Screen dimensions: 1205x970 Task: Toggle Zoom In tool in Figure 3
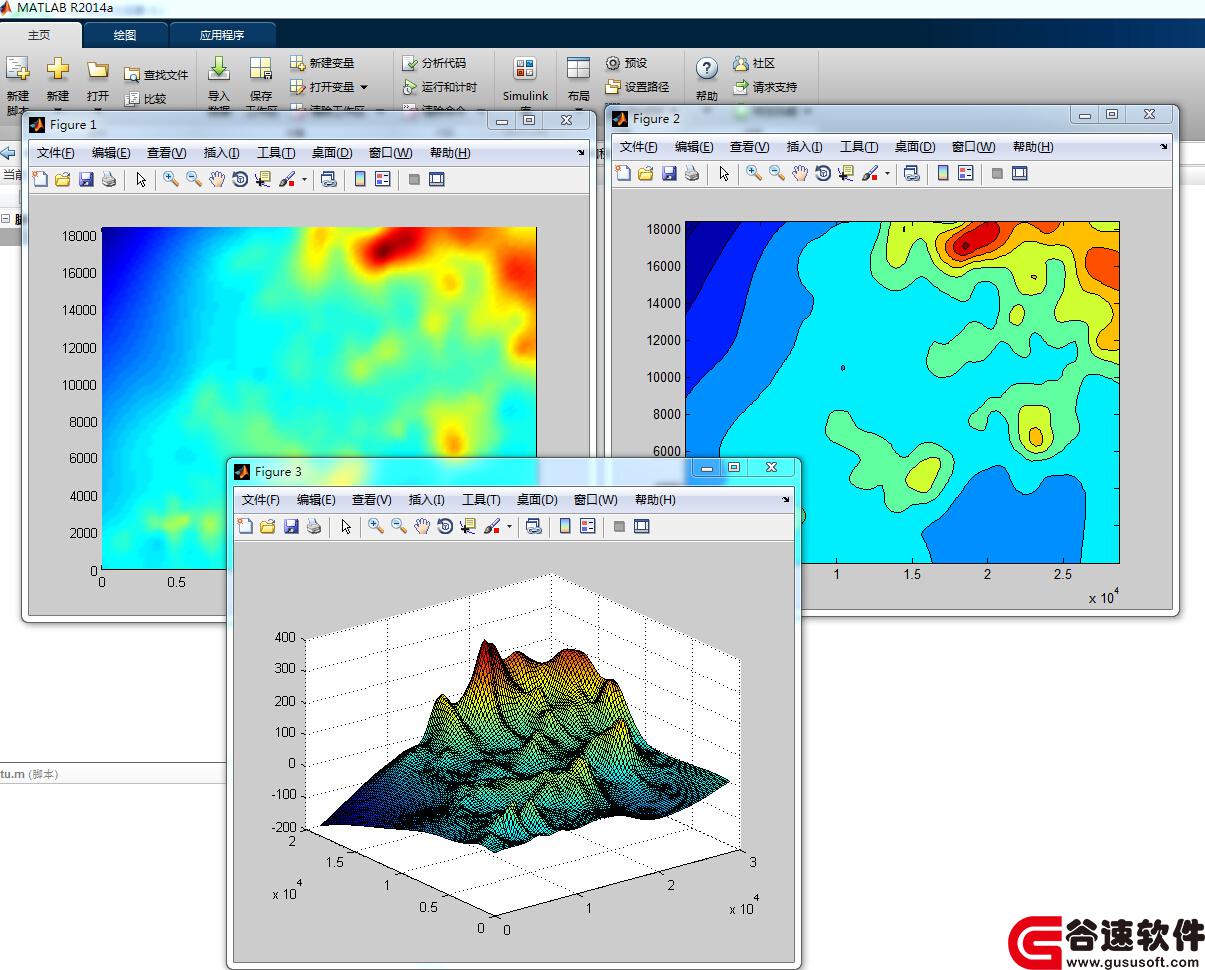point(376,526)
